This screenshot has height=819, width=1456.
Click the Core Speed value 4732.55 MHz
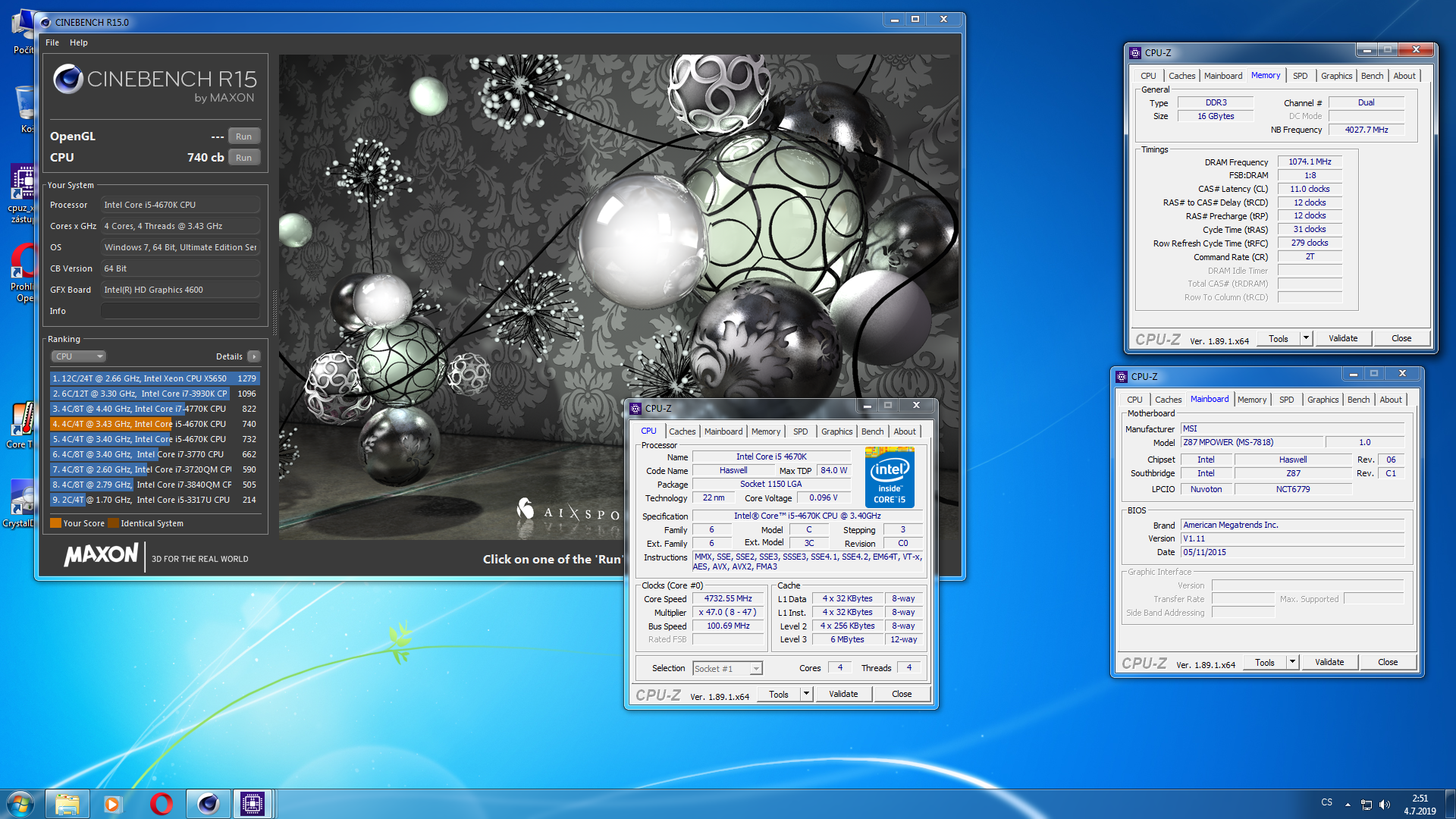[728, 598]
